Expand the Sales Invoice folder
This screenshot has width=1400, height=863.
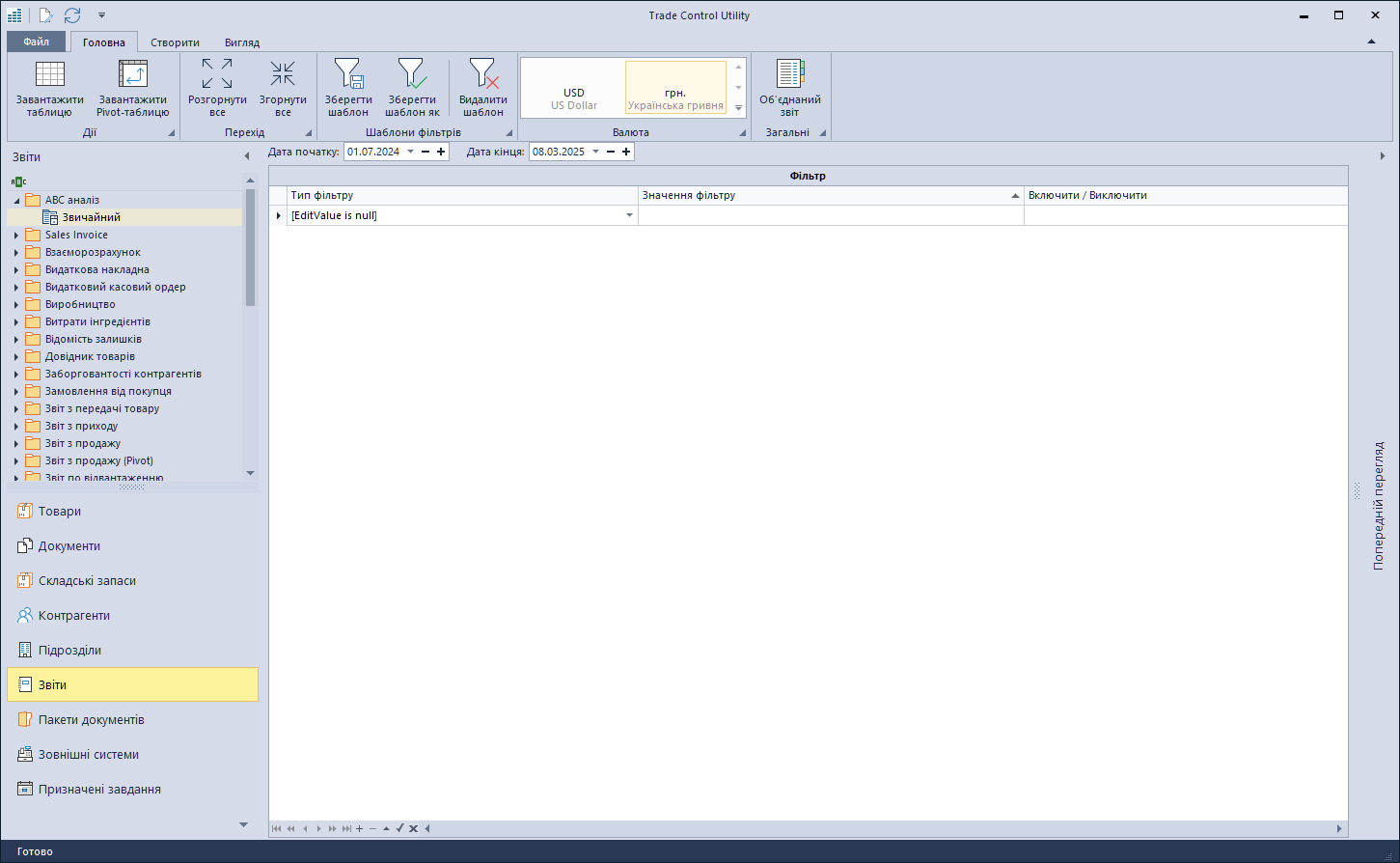point(16,235)
